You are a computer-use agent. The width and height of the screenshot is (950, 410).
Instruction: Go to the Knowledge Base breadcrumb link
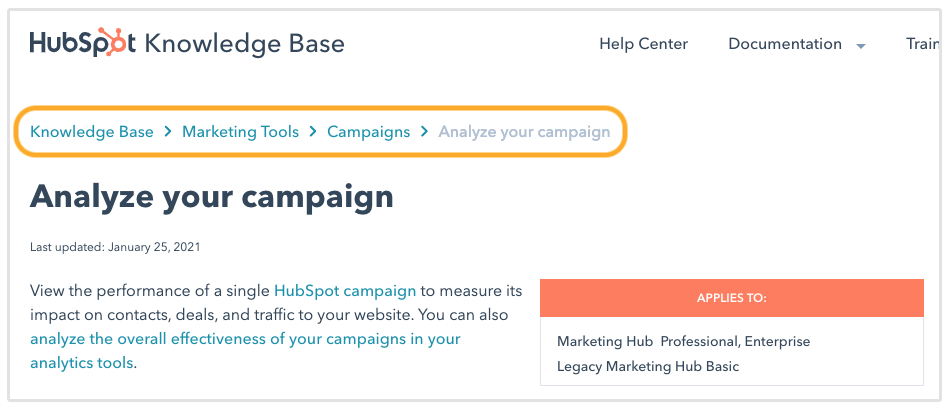point(92,132)
